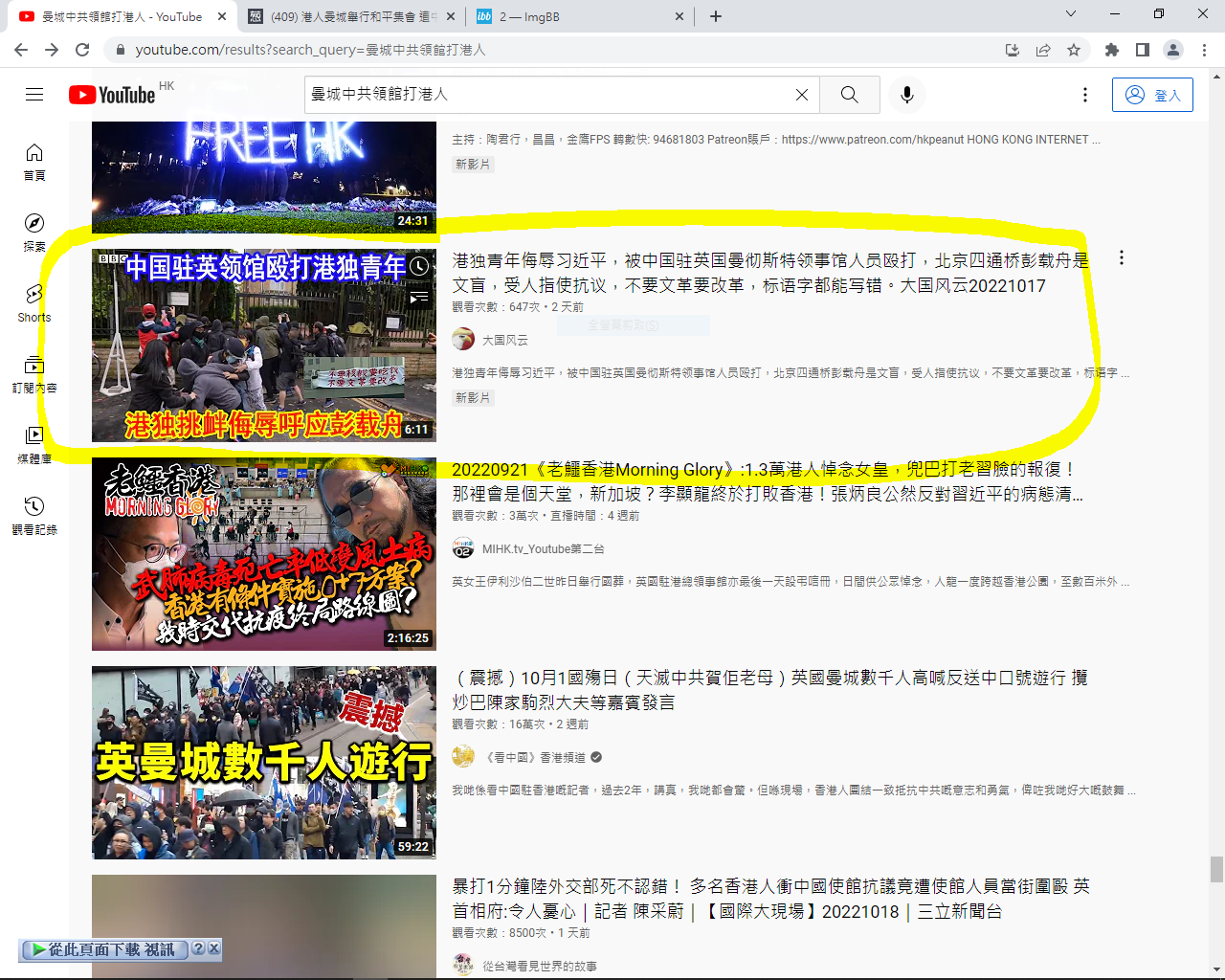Click 看中國 香港頻道 channel avatar
This screenshot has height=980, width=1225.
[x=463, y=757]
